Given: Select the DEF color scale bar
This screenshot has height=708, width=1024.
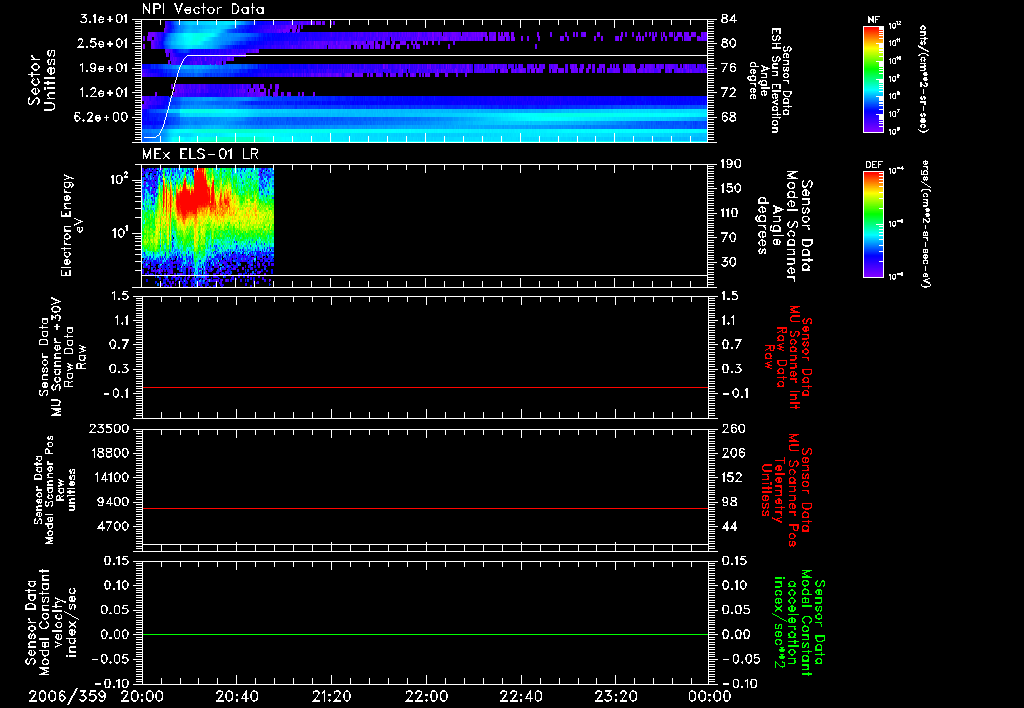Looking at the screenshot, I should 873,224.
